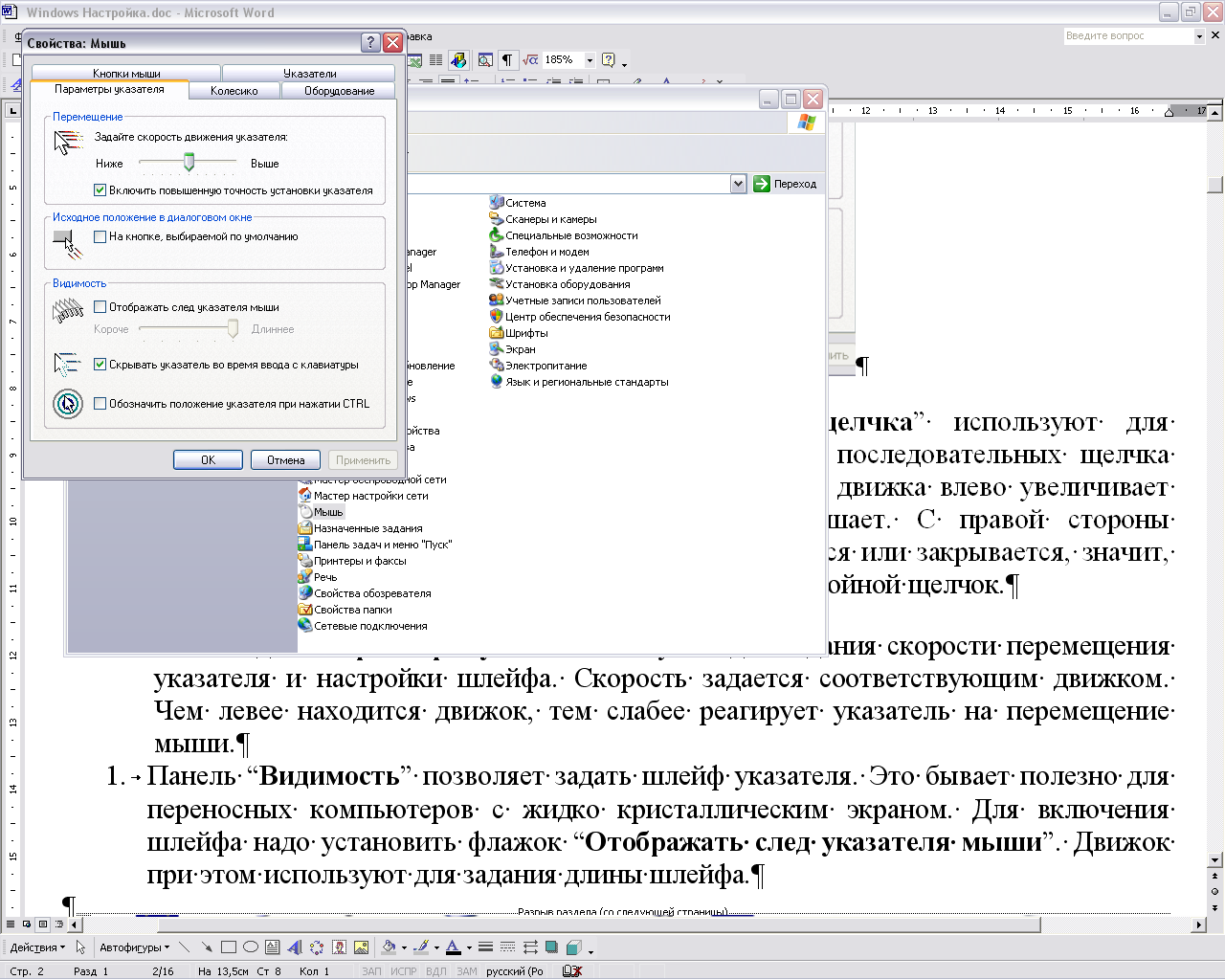Image resolution: width=1225 pixels, height=980 pixels.
Task: Insert Diagram or Organization Chart
Action: [317, 947]
